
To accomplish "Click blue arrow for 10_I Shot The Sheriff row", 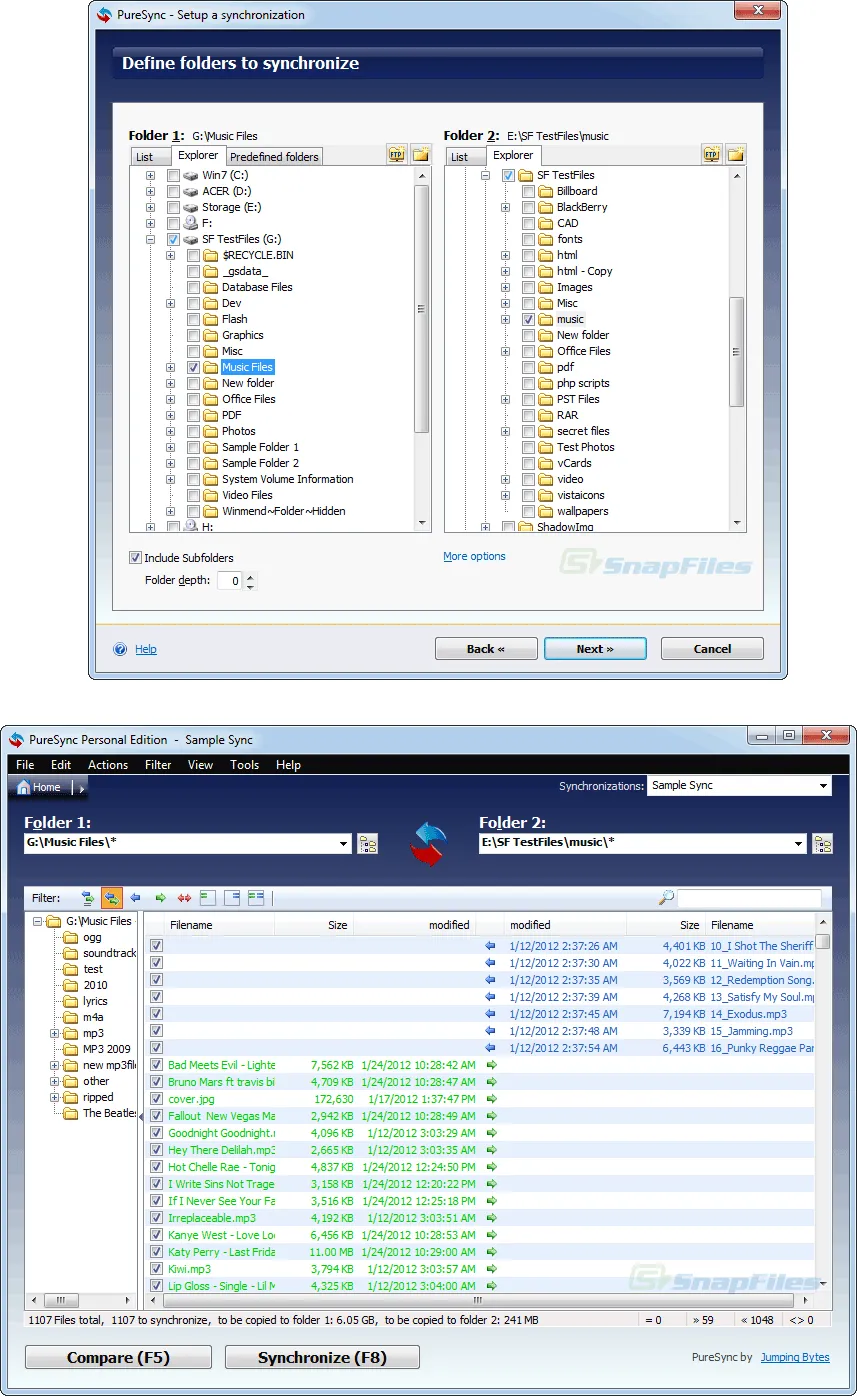I will 490,946.
